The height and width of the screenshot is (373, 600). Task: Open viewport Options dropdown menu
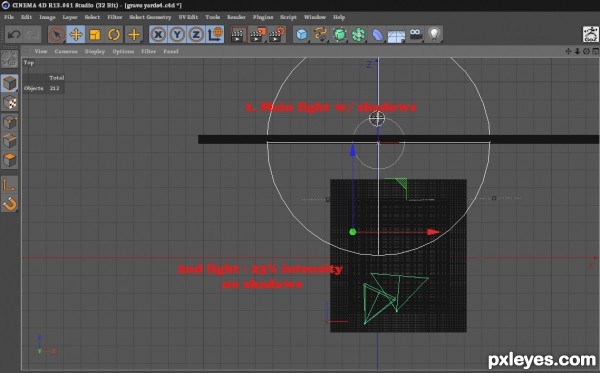tap(123, 51)
